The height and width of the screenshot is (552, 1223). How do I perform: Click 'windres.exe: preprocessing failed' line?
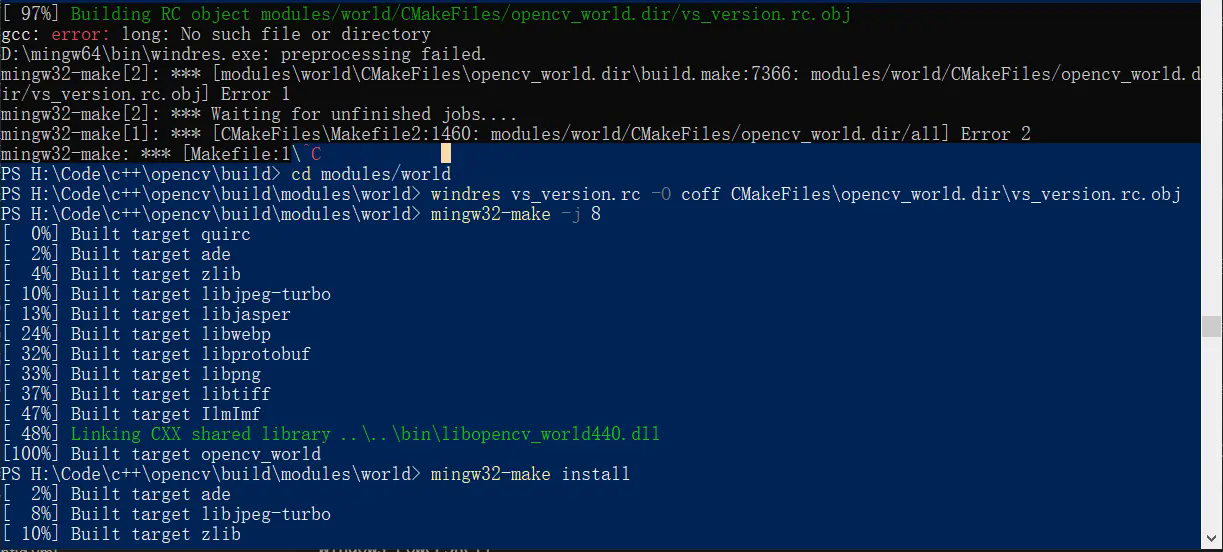(x=244, y=54)
